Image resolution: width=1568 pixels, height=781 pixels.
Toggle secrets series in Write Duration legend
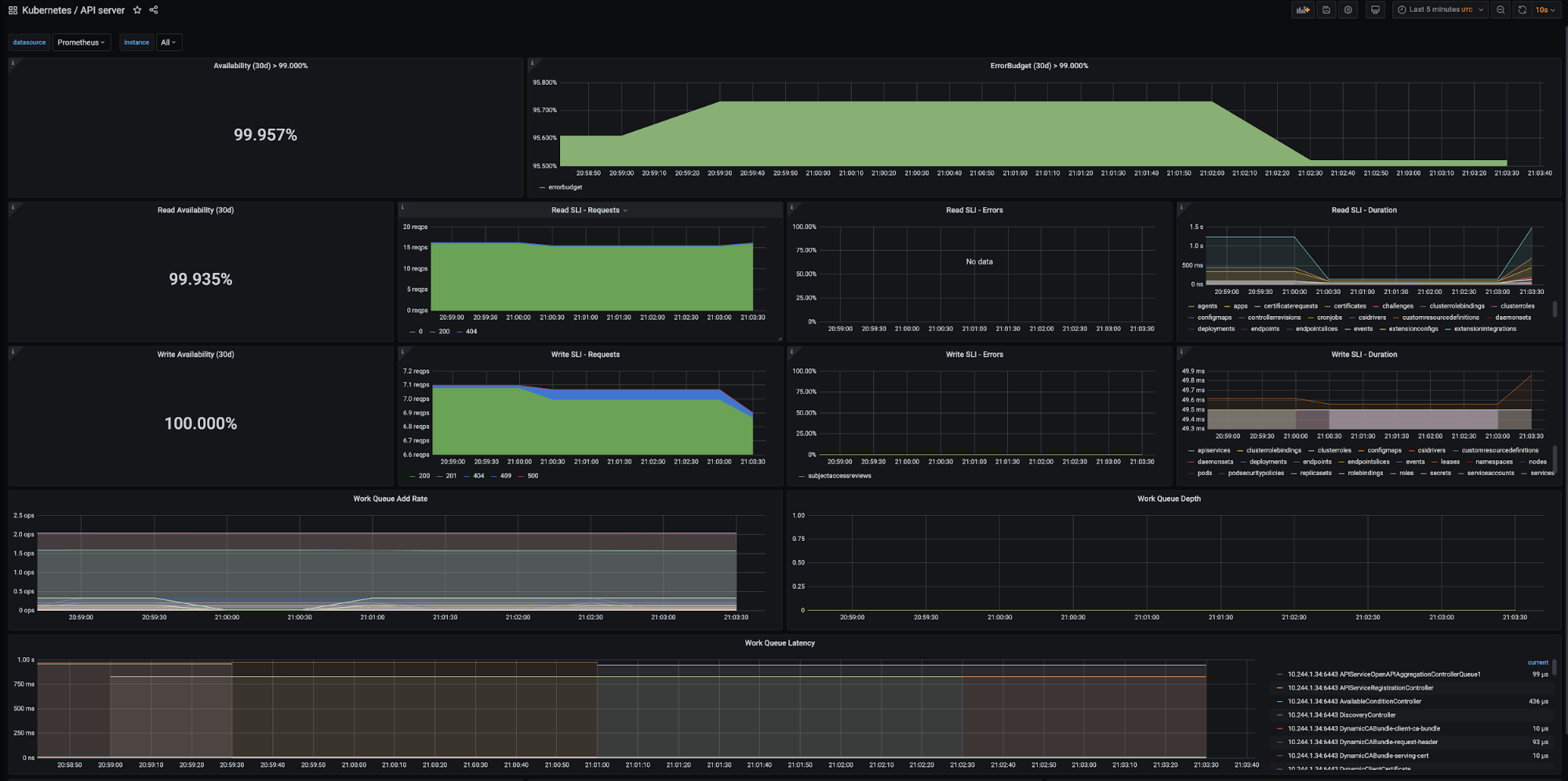(x=1440, y=473)
